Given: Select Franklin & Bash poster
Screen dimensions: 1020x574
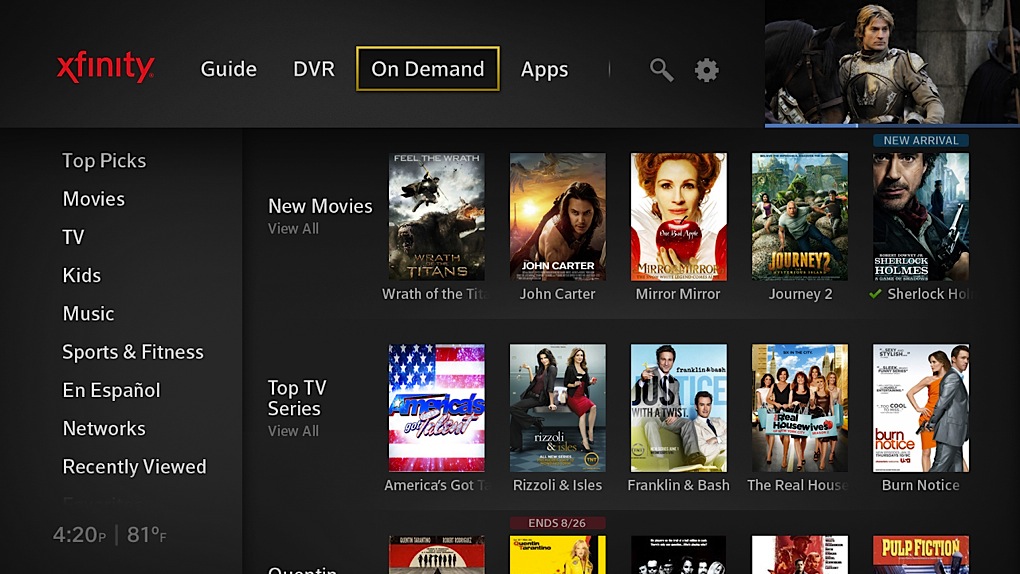Looking at the screenshot, I should (678, 408).
